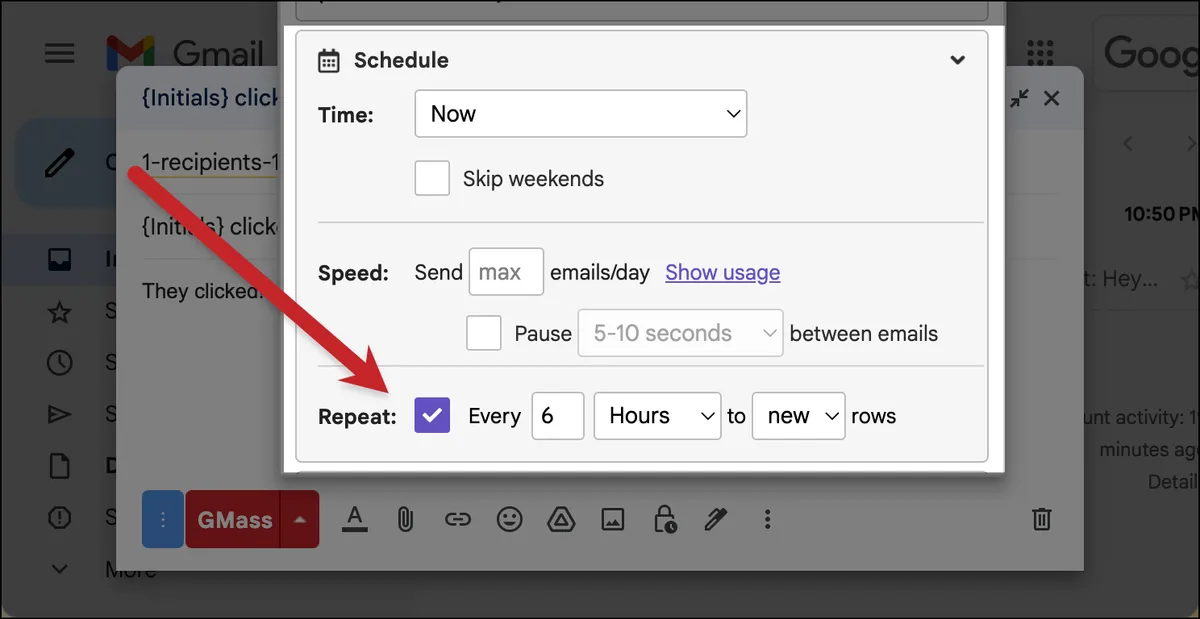Toggle confidential mode lock-clock icon

tap(664, 519)
